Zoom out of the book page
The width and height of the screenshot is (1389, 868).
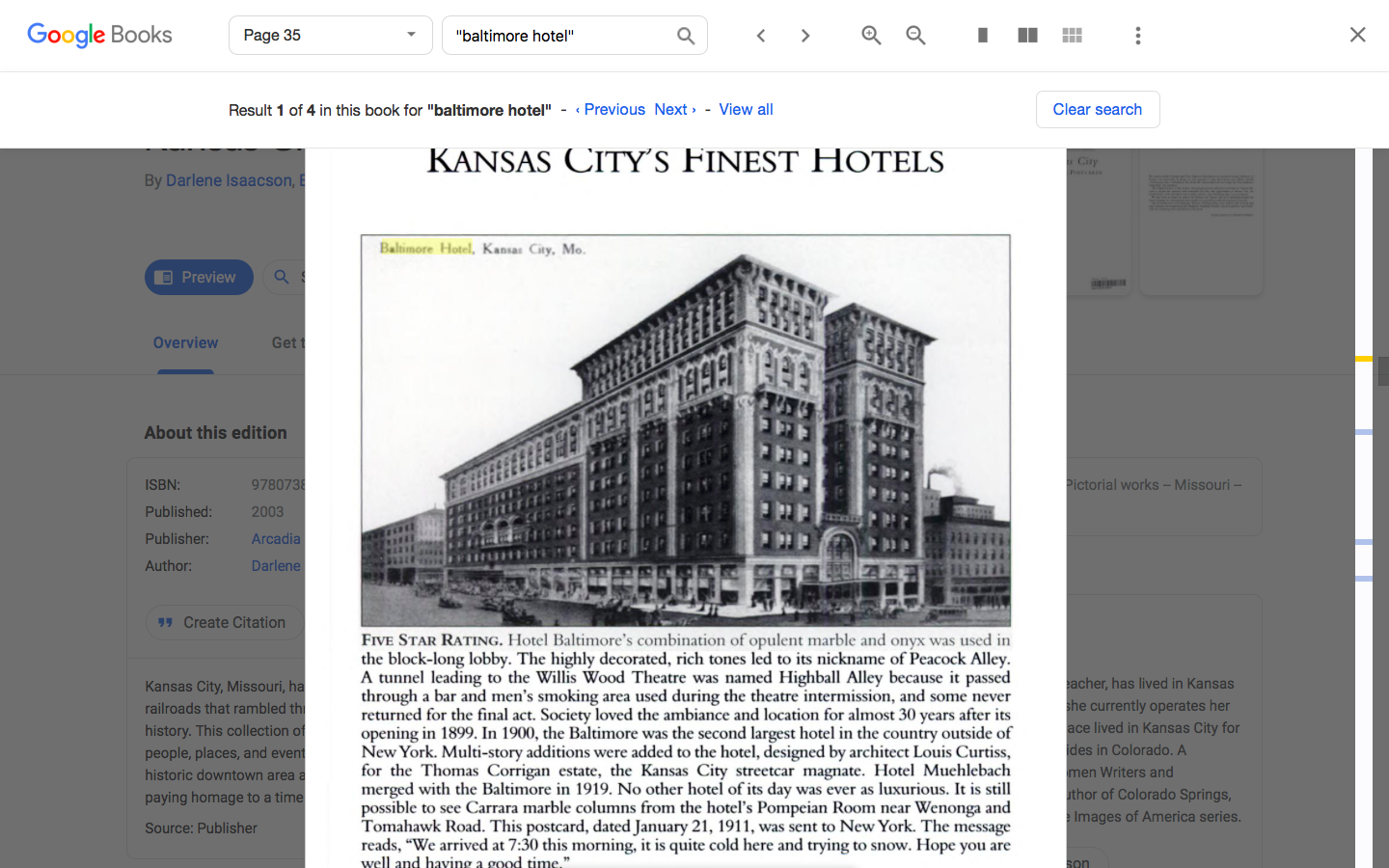pos(915,36)
